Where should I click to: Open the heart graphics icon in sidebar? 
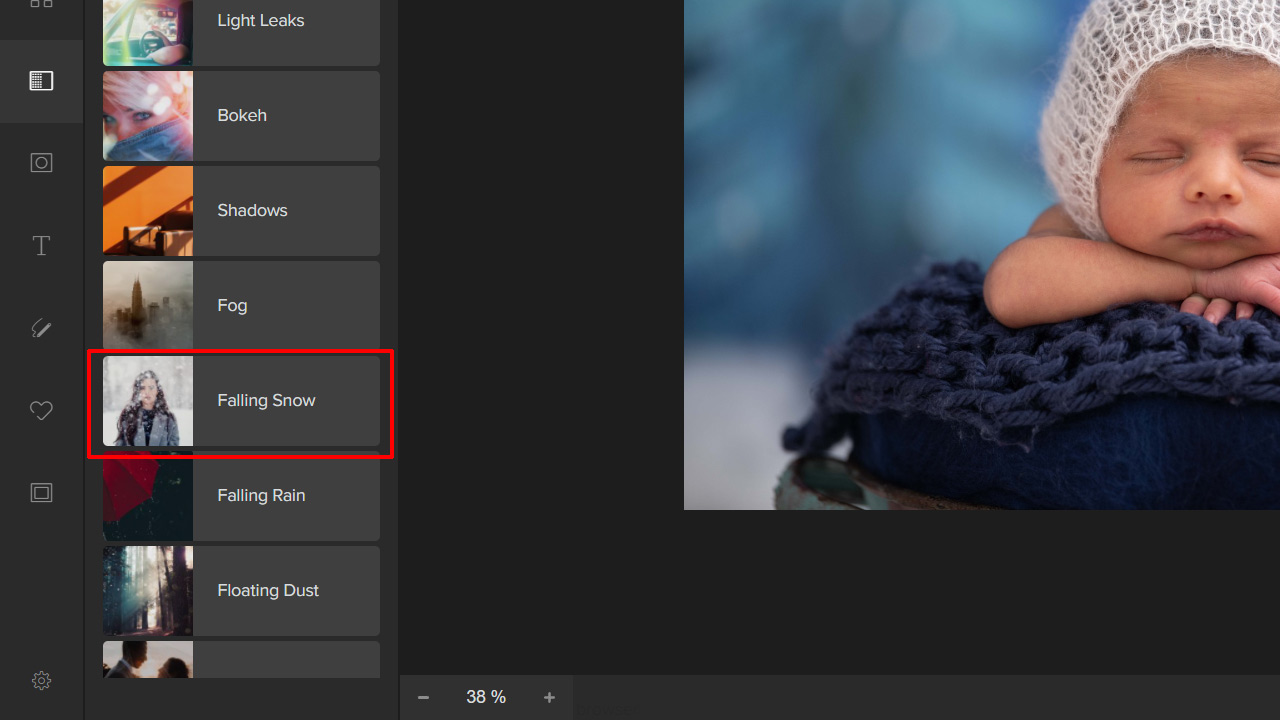point(41,410)
